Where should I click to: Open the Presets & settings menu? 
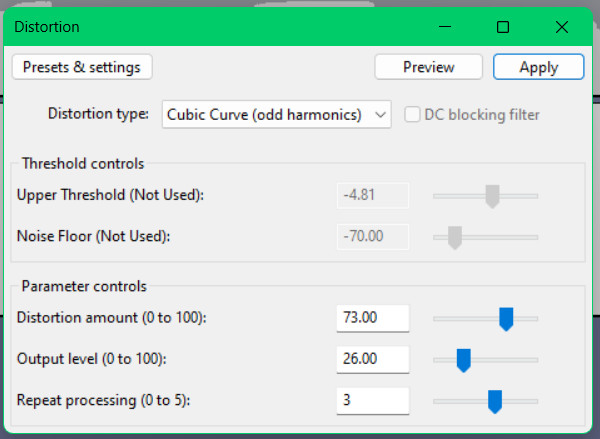(x=82, y=67)
